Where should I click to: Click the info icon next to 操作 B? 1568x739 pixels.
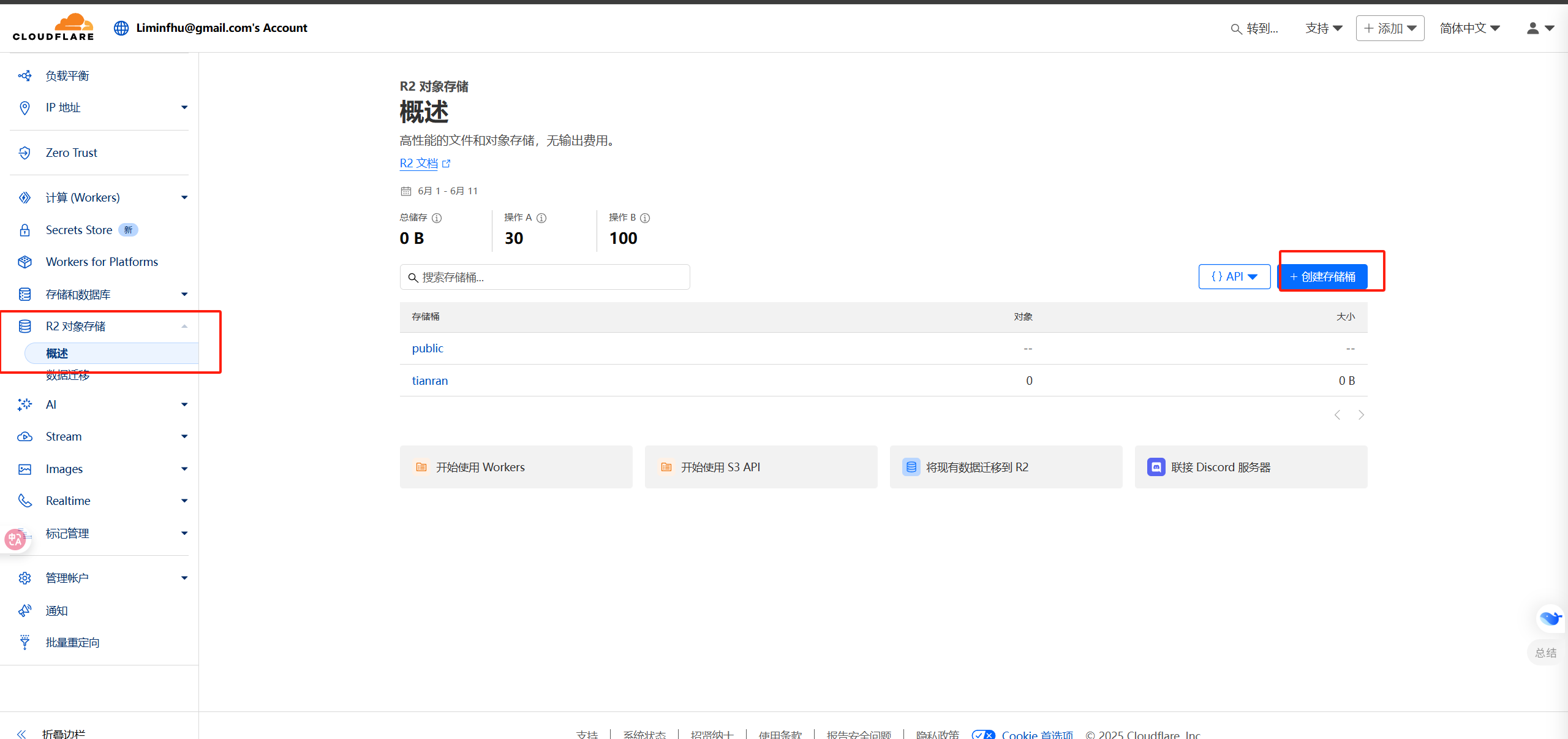[x=645, y=218]
